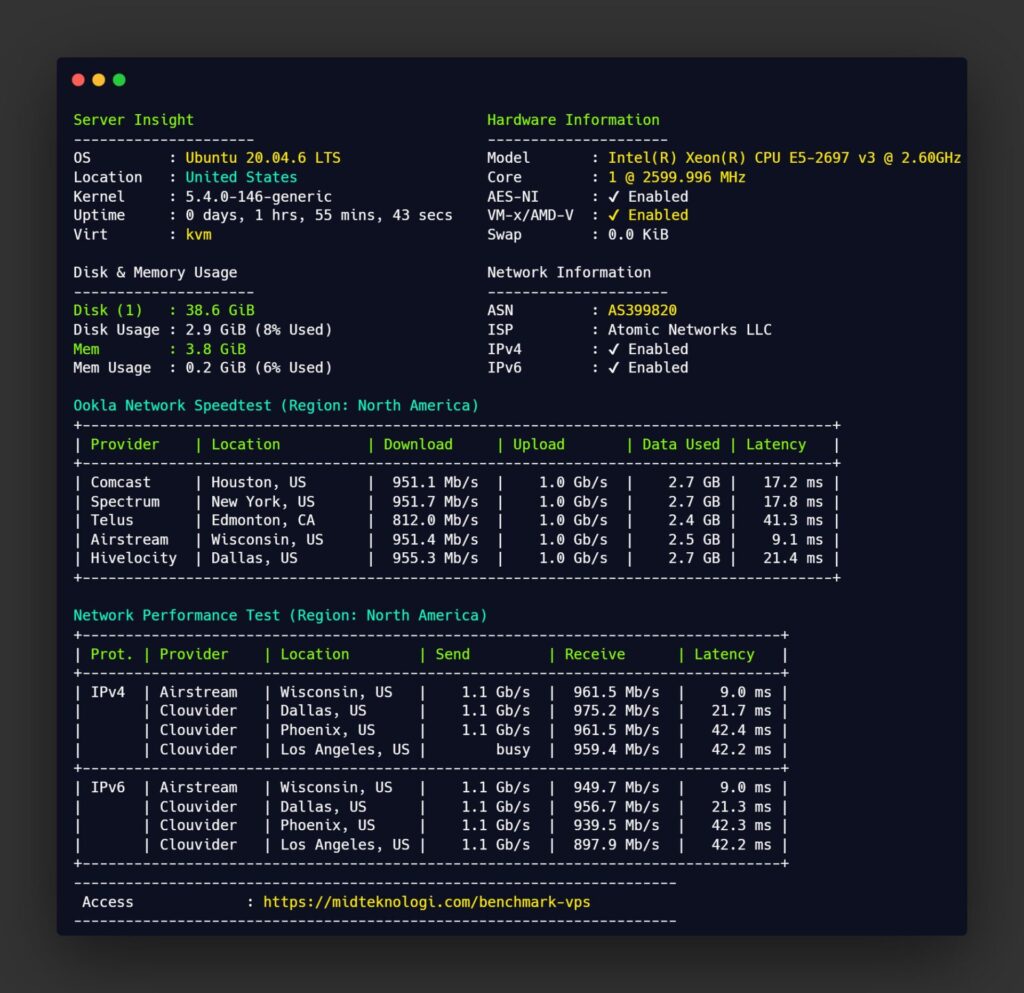Click the IPv4 Enabled checkmark under Network Information
The height and width of the screenshot is (993, 1024).
point(614,349)
